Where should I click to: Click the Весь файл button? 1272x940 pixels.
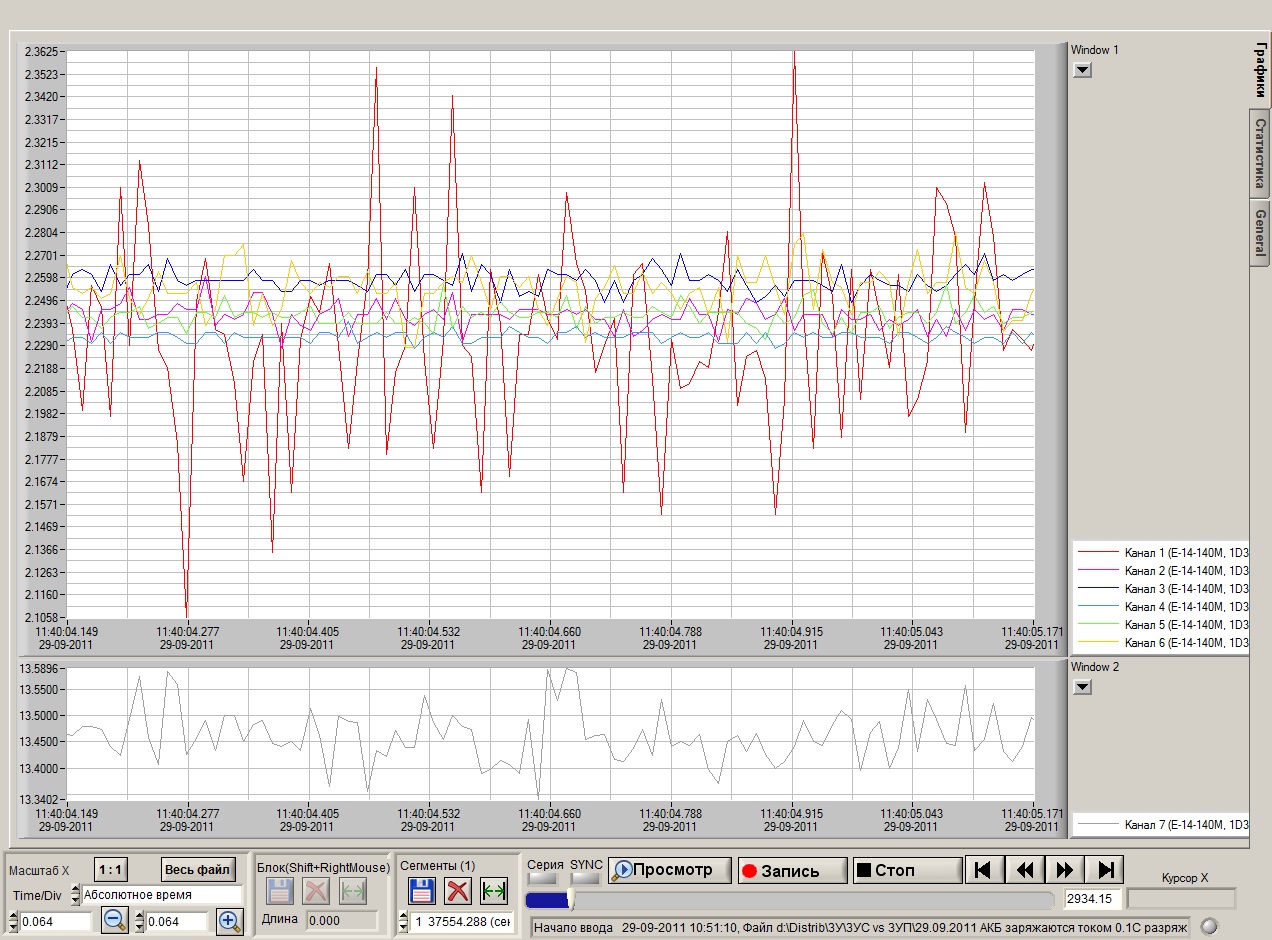[x=199, y=869]
